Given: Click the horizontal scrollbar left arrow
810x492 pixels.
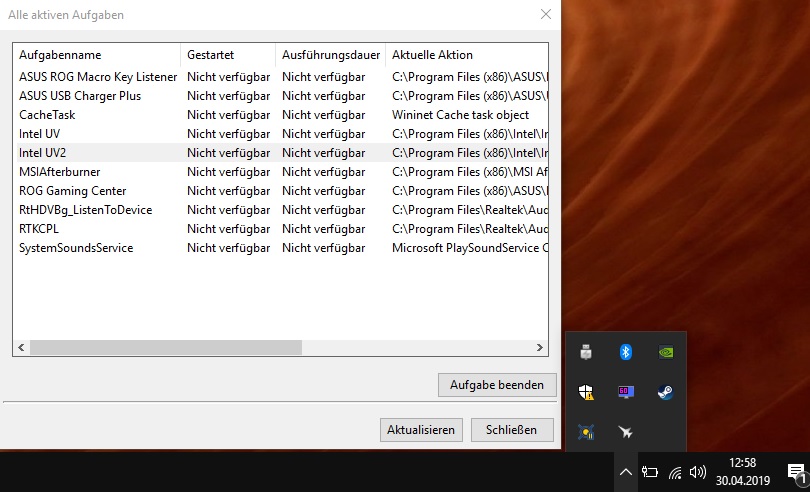Looking at the screenshot, I should point(21,347).
